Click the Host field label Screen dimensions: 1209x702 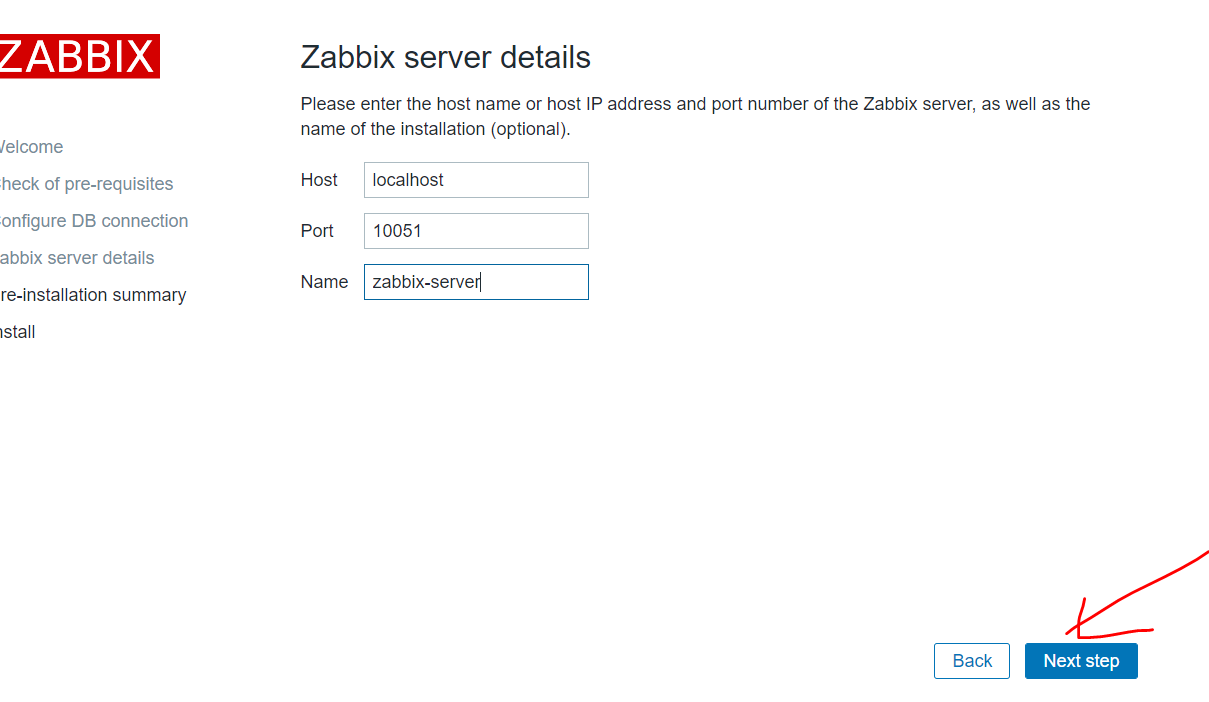coord(319,180)
